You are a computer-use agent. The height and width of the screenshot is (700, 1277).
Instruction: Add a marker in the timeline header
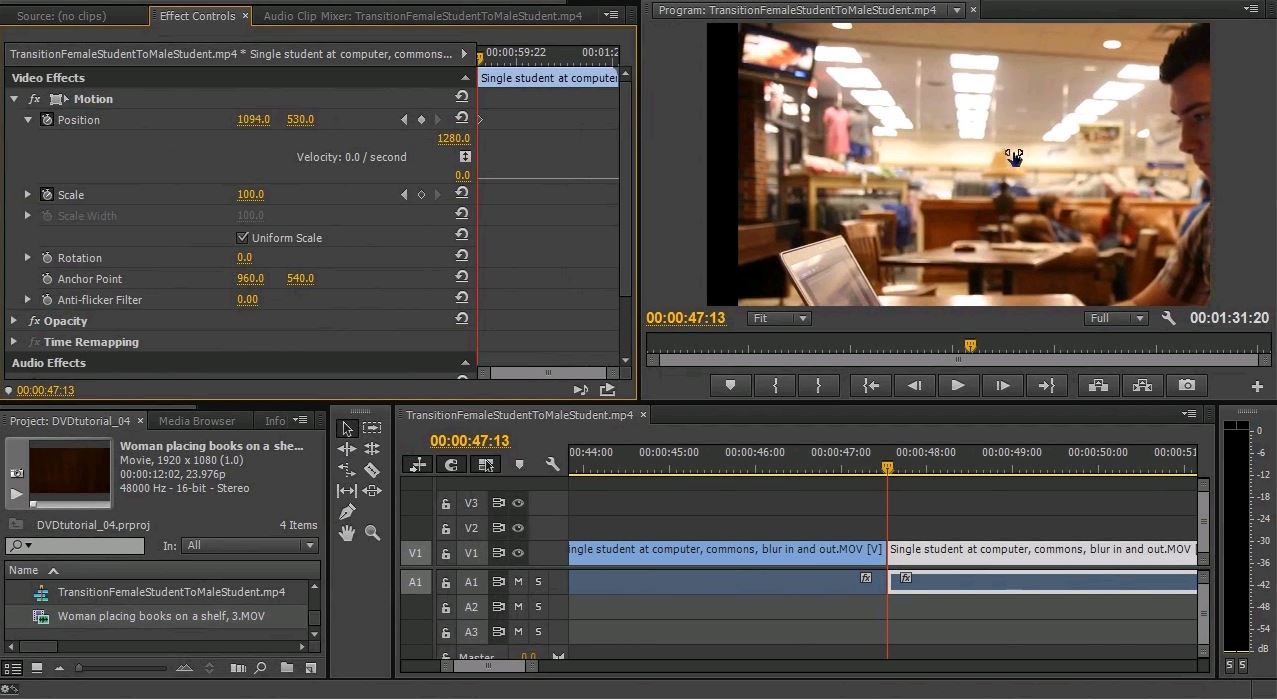tap(519, 464)
